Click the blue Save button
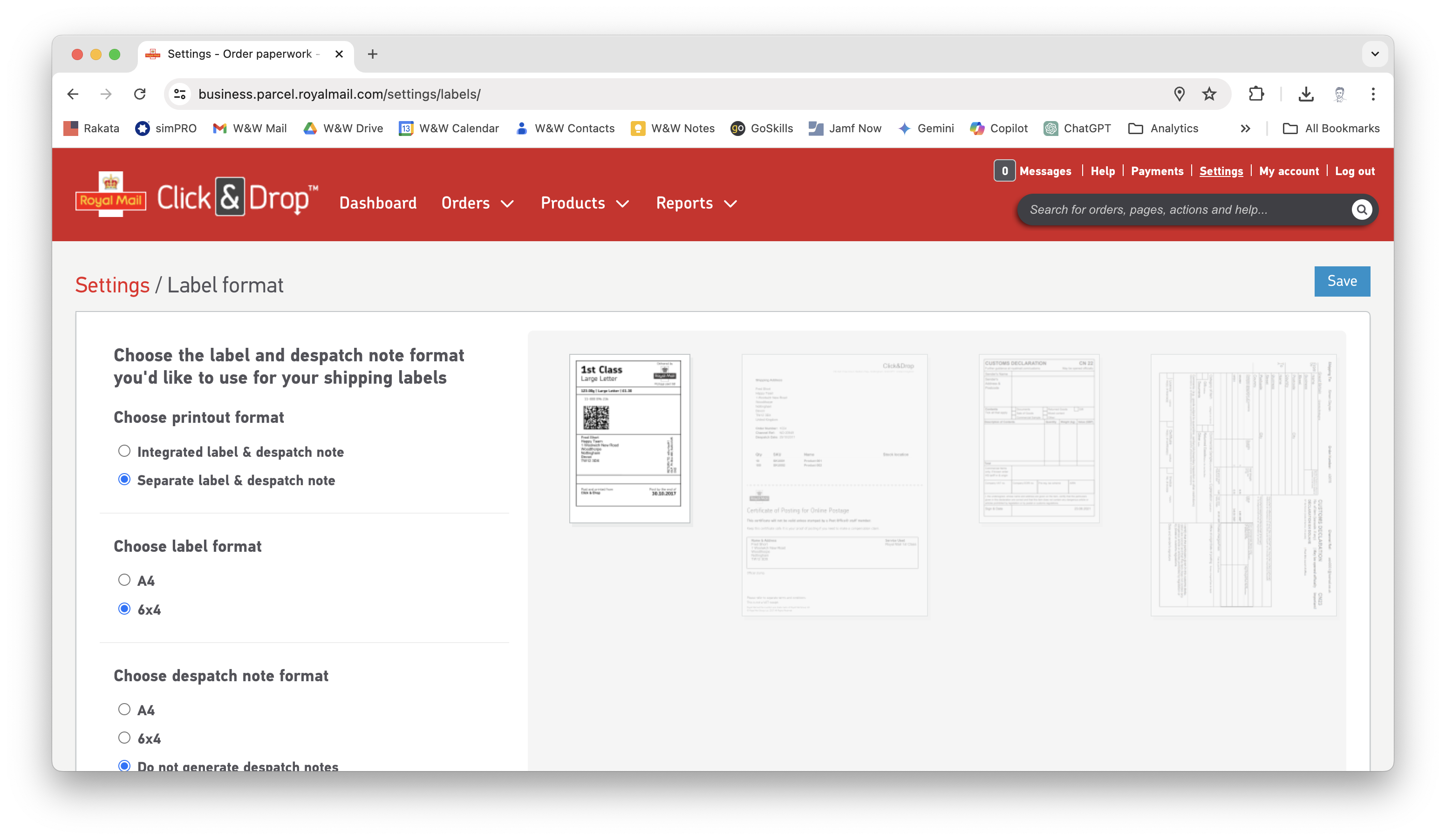Viewport: 1446px width, 840px height. (x=1342, y=281)
